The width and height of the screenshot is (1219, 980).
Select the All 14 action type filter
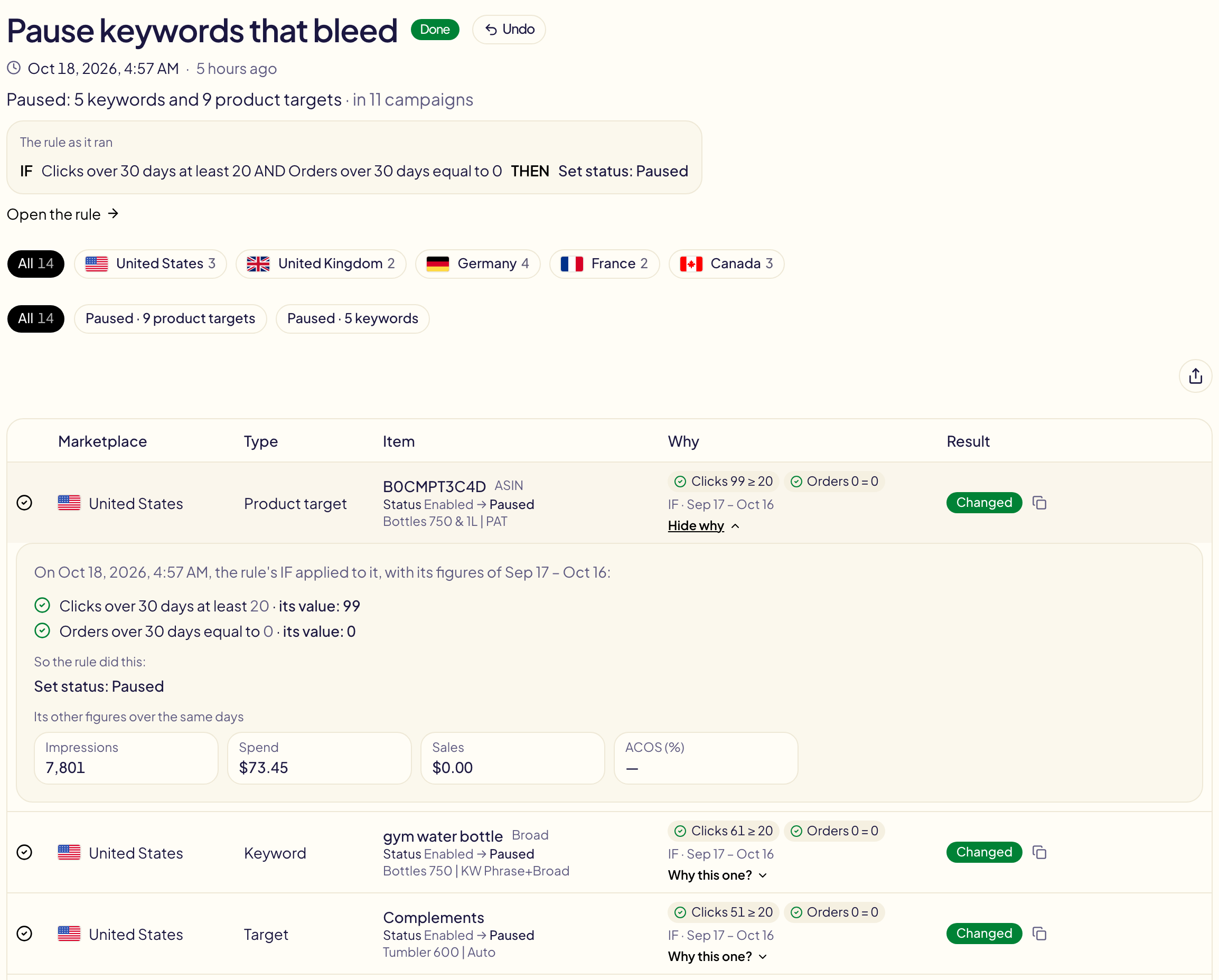(x=35, y=318)
